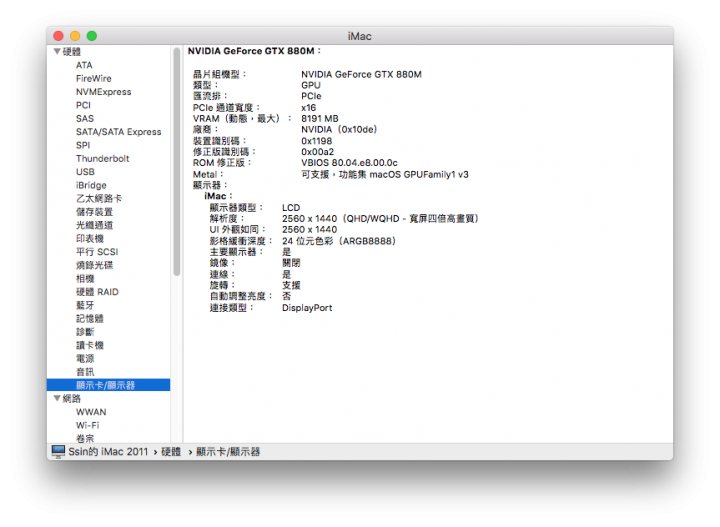Open the 硬體 RAID entry
720x527 pixels.
(97, 292)
